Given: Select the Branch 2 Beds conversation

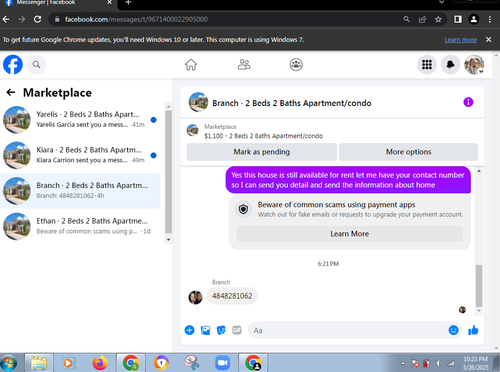Looking at the screenshot, I should [80, 191].
